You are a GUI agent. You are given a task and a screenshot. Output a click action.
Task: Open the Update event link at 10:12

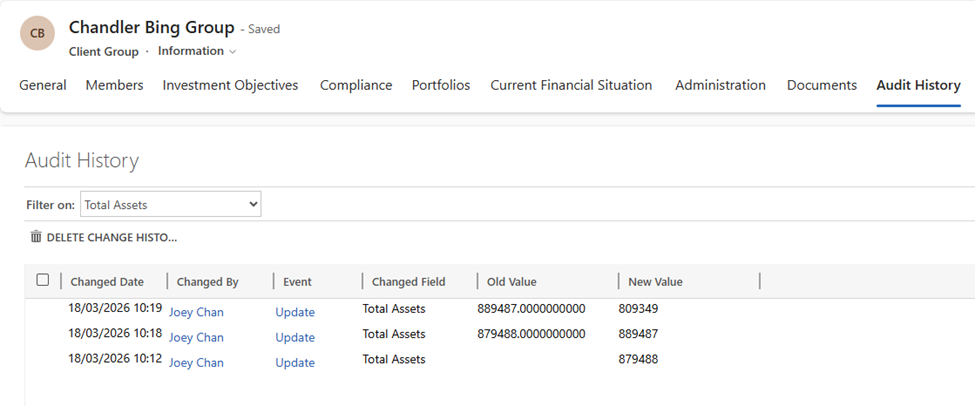tap(295, 362)
